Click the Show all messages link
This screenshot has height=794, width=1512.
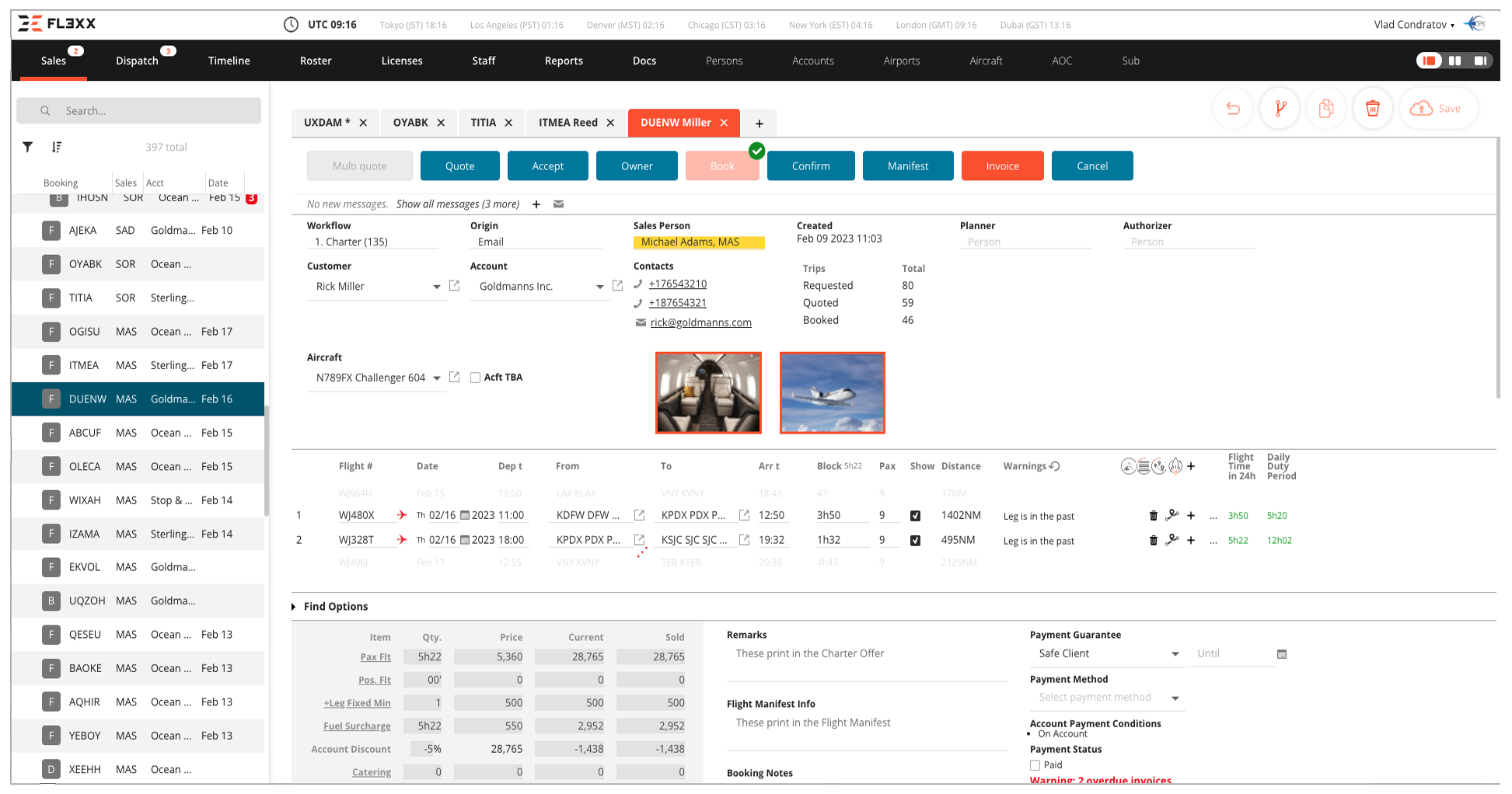(x=458, y=204)
